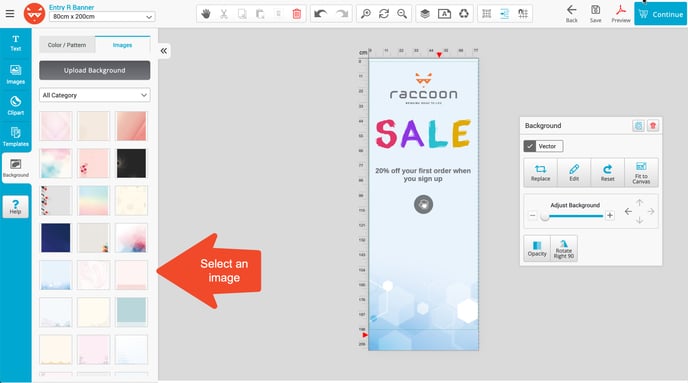Select the raccoon logo on the banner
688x383 pixels.
coord(423,88)
